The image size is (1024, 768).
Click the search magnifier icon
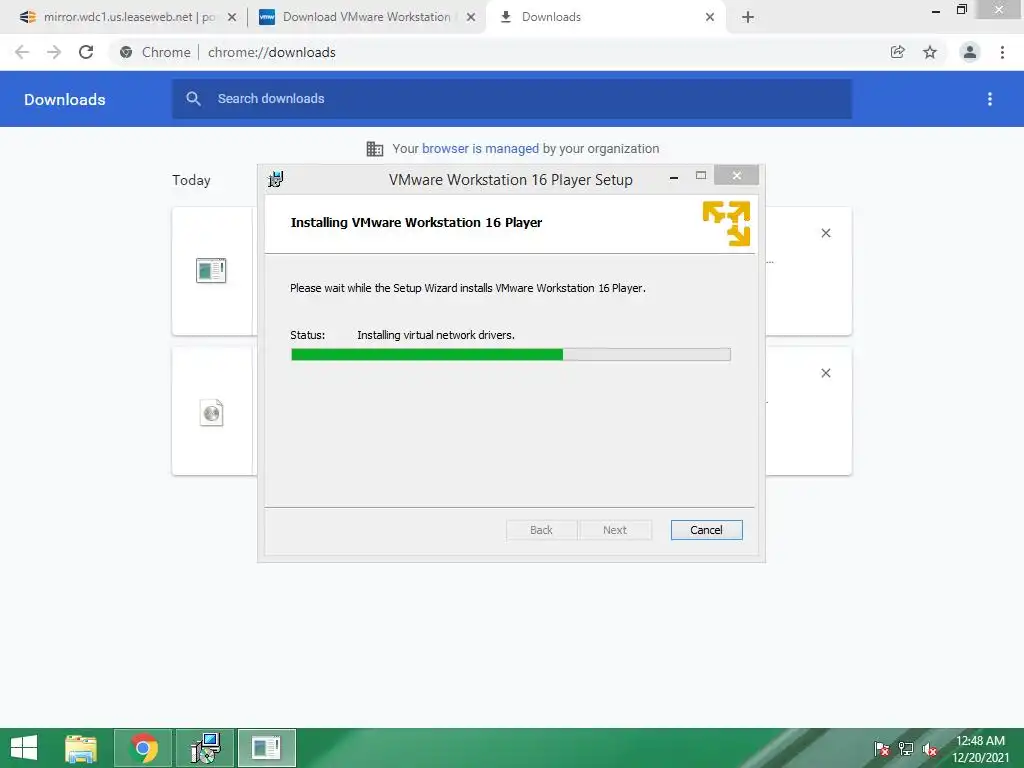point(193,99)
